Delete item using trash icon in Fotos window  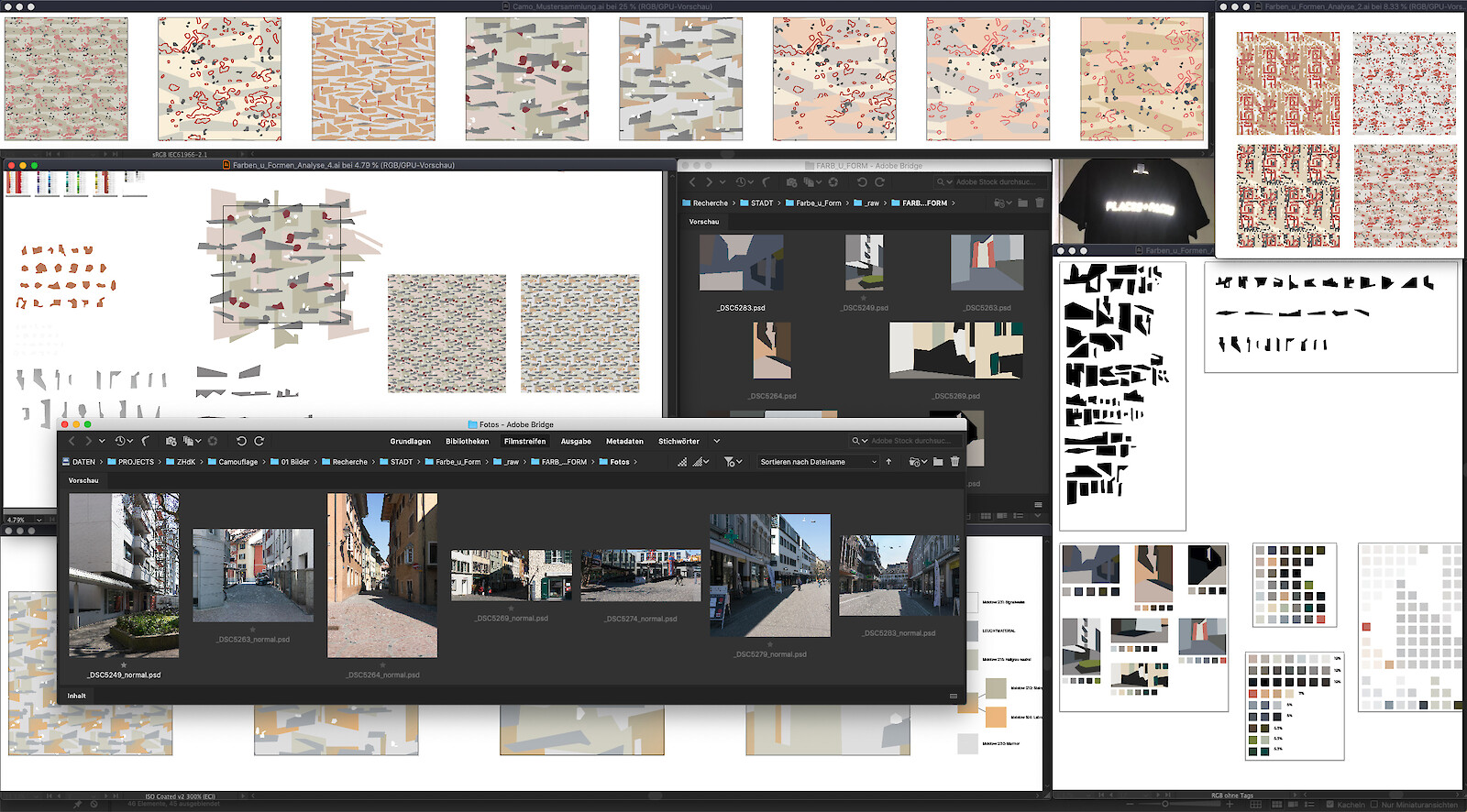(954, 462)
